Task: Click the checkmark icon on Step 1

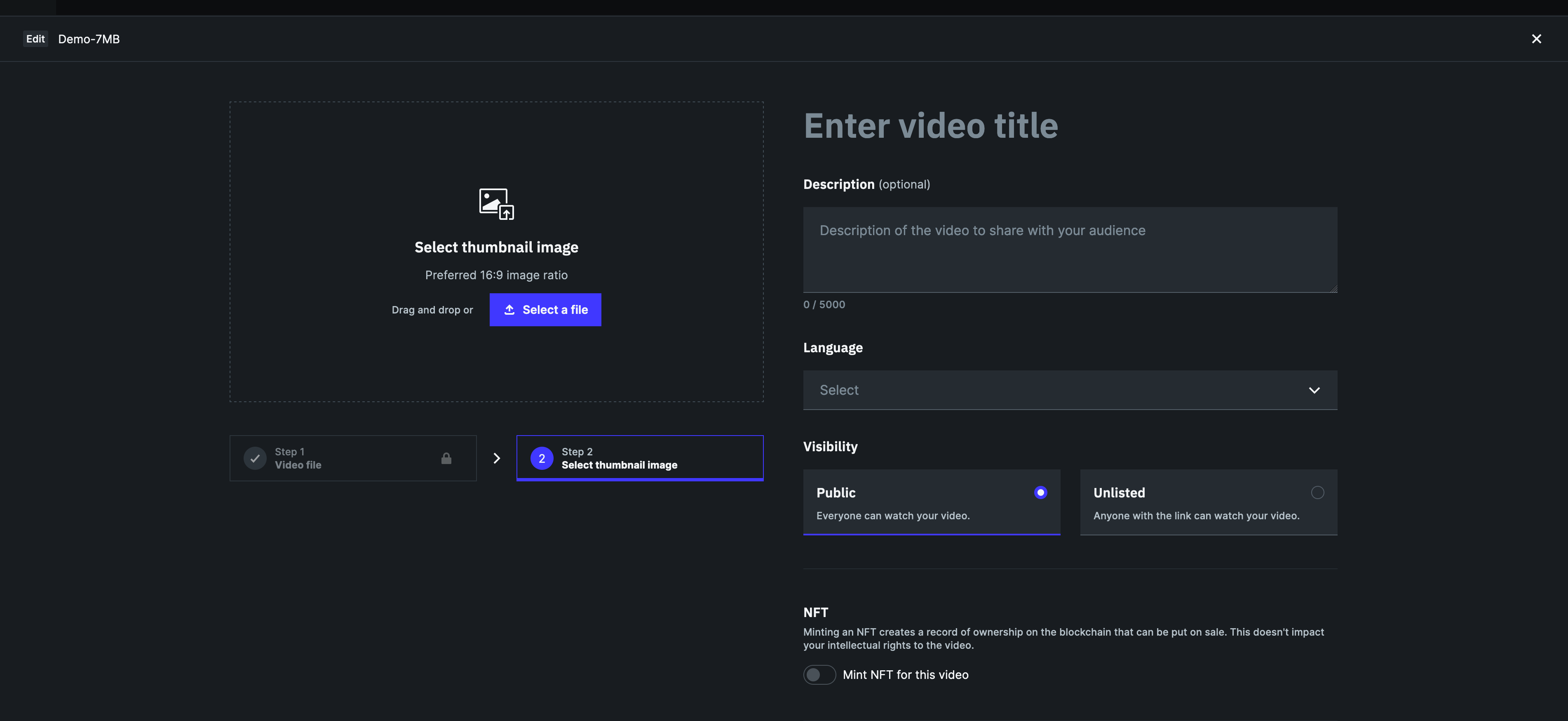Action: pos(254,458)
